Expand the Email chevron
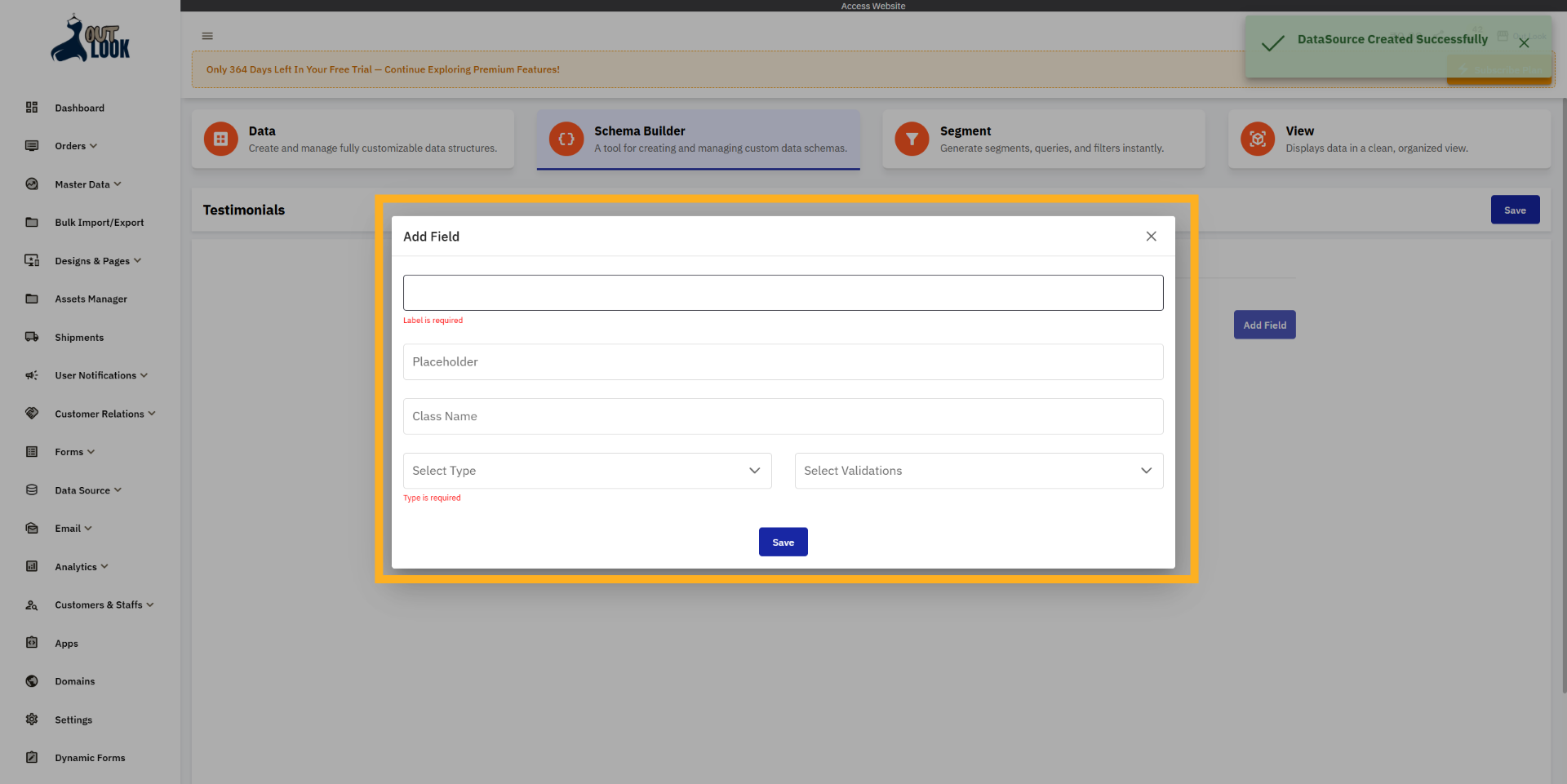This screenshot has height=784, width=1567. (x=88, y=528)
